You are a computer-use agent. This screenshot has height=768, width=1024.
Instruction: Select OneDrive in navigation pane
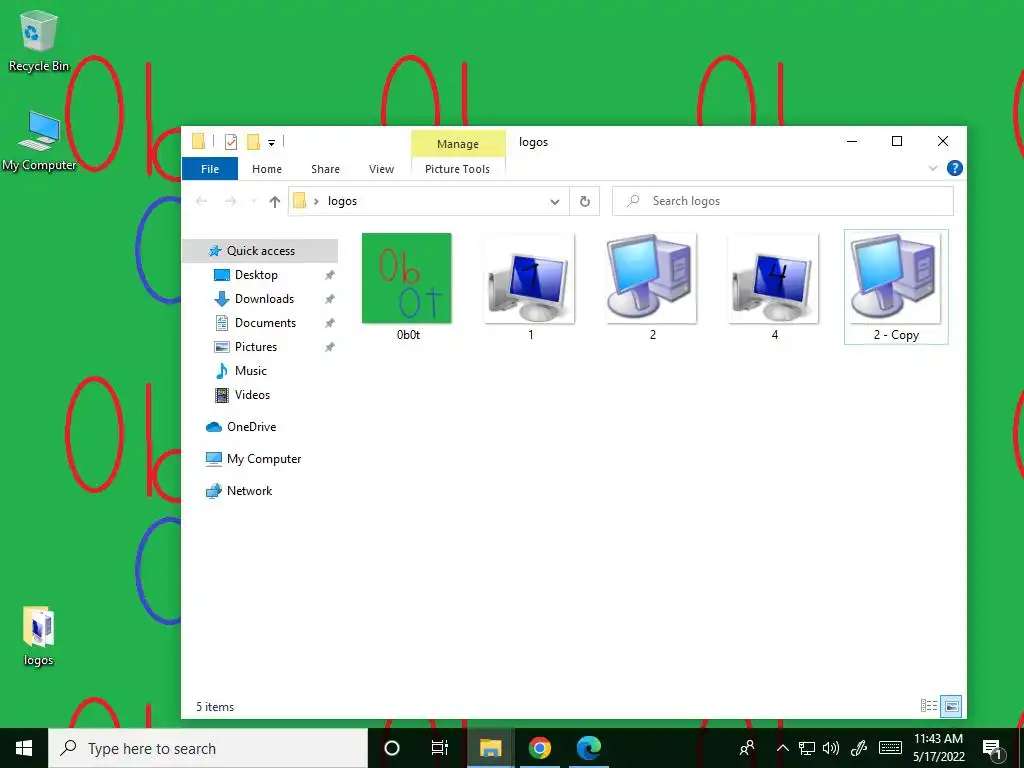(251, 427)
